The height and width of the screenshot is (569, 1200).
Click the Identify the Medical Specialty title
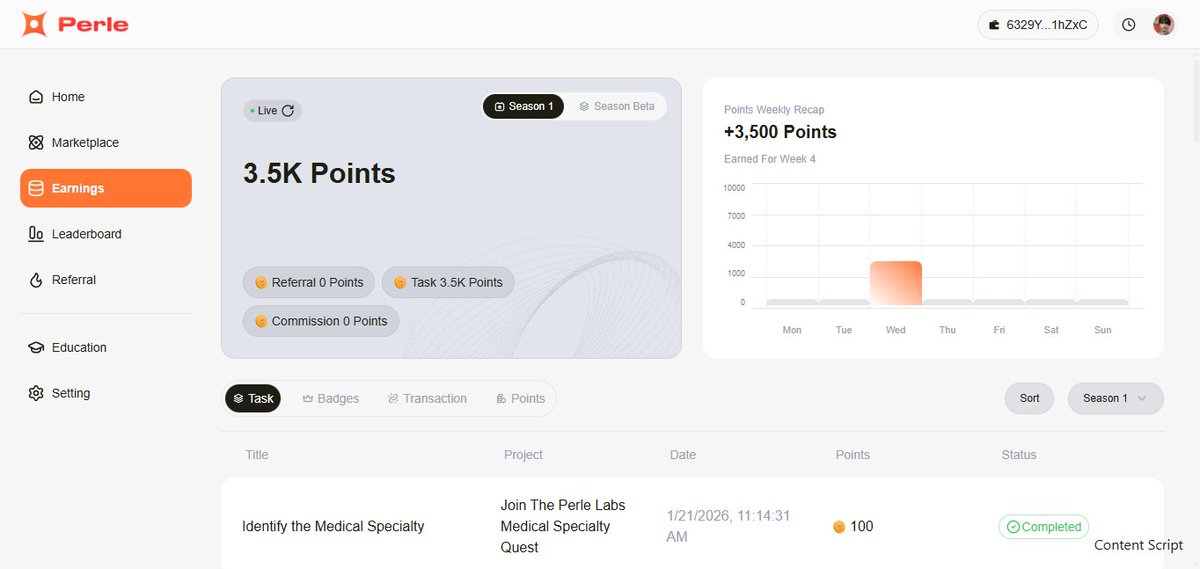tap(333, 527)
